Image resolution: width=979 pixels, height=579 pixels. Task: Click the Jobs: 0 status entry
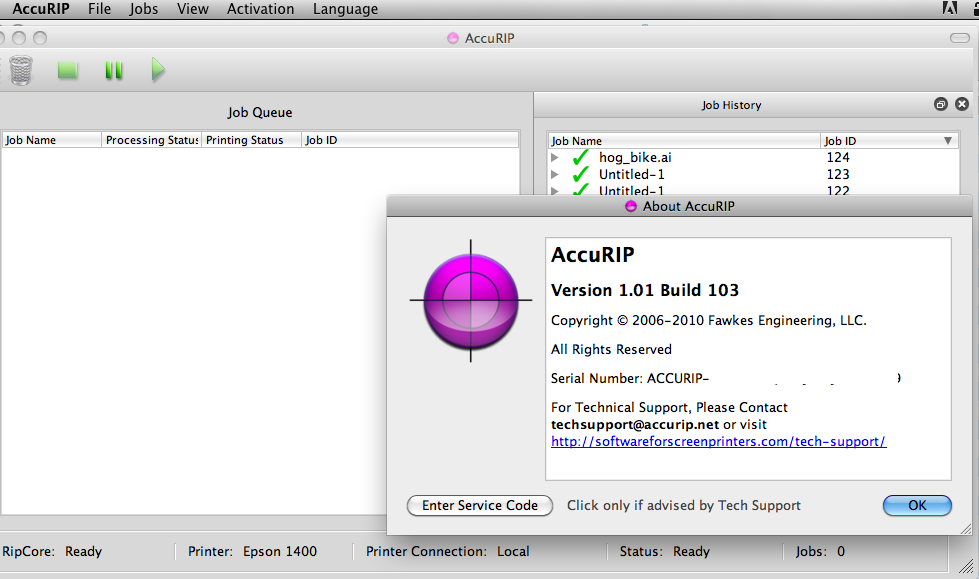click(x=820, y=552)
